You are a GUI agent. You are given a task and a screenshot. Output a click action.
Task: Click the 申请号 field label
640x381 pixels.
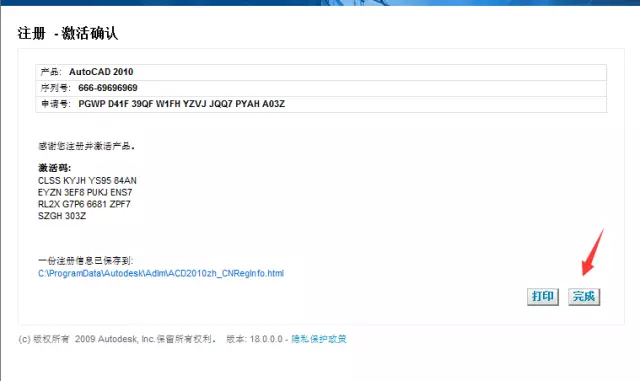coord(56,104)
